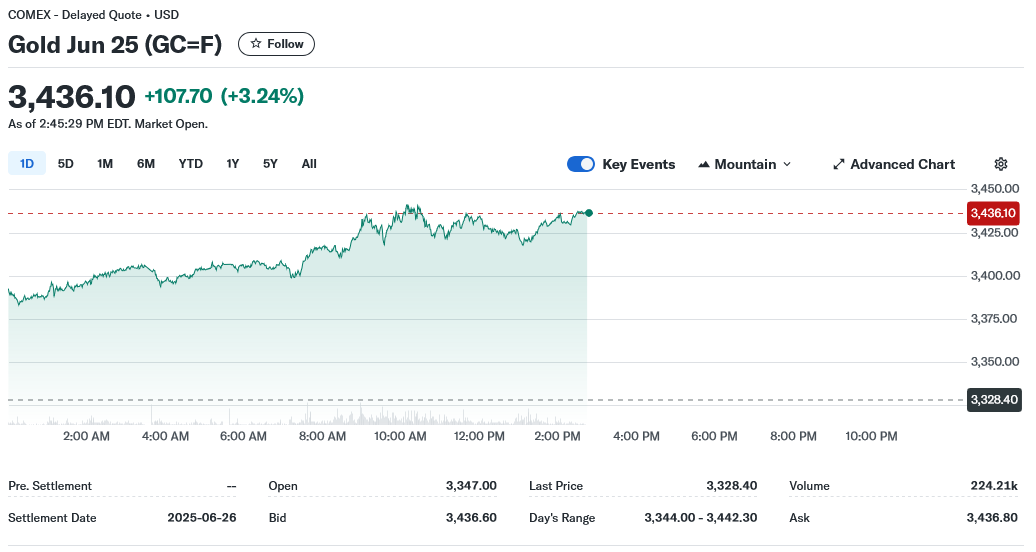
Task: Select the 5D range tab
Action: 65,163
